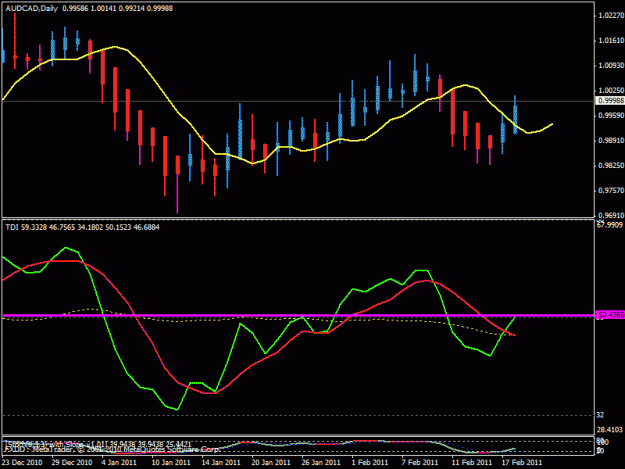Click the 20 Jan 2011 date label
The height and width of the screenshot is (469, 625).
pyautogui.click(x=271, y=463)
